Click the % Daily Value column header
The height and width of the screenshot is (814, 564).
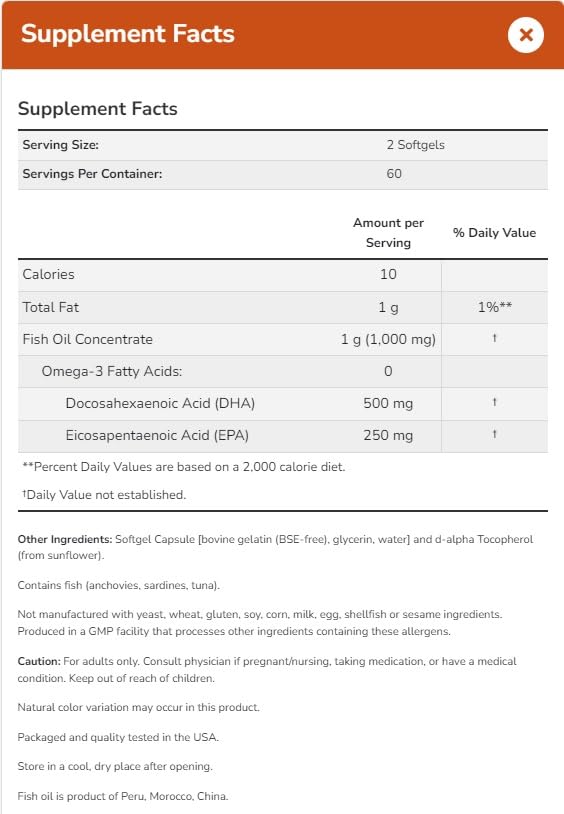(x=494, y=233)
